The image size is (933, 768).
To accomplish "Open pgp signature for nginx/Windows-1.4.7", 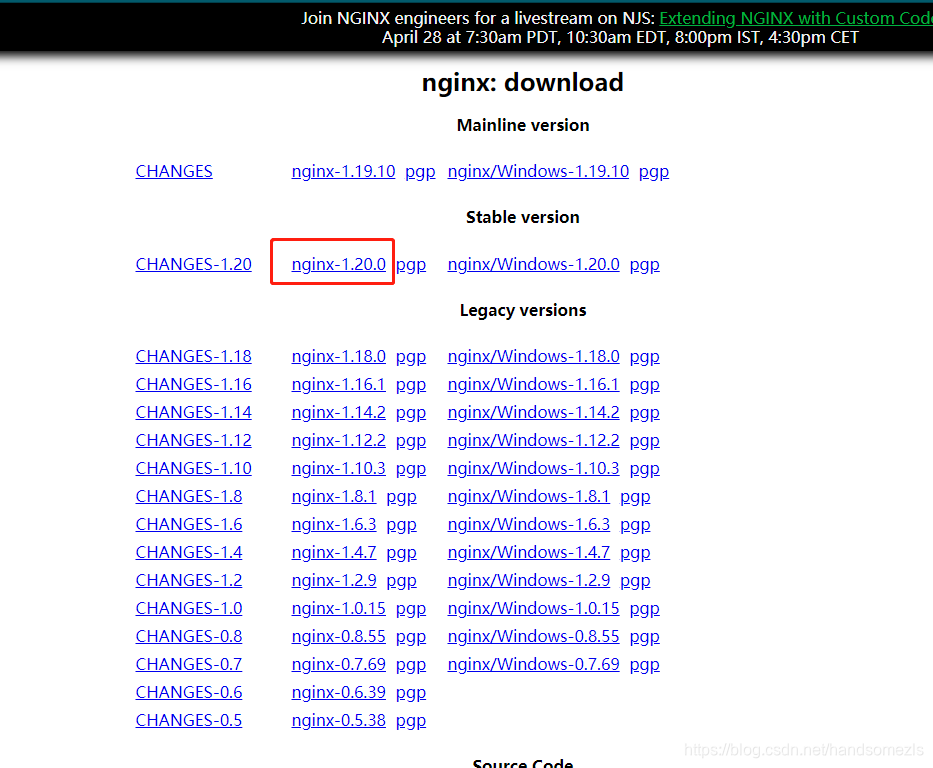I will 635,553.
